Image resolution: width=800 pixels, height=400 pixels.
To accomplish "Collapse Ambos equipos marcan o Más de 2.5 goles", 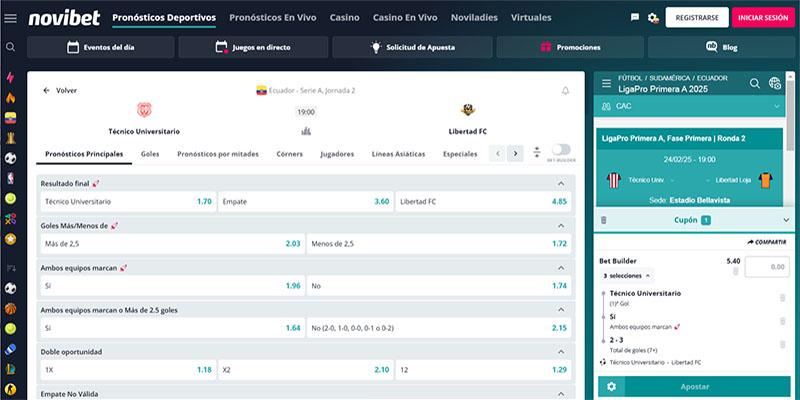I will (x=561, y=310).
